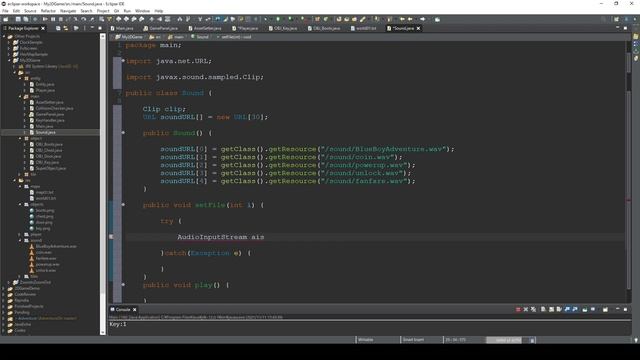Viewport: 640px width, 360px height.
Task: Switch to the AssetSetter.java editor tab
Action: click(205, 28)
